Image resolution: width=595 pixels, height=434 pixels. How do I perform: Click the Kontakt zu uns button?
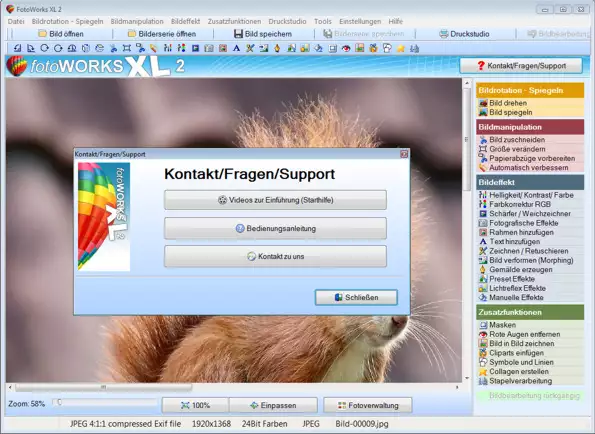tap(275, 256)
